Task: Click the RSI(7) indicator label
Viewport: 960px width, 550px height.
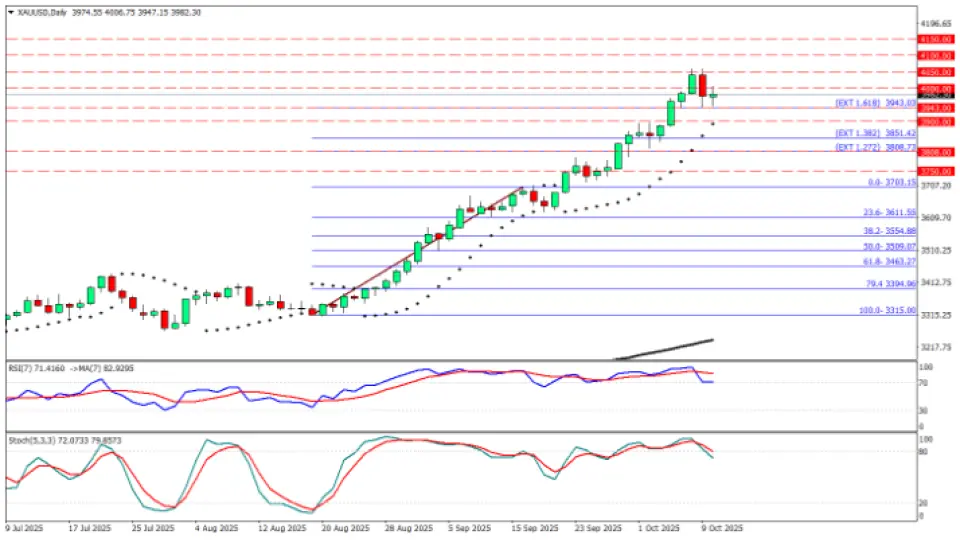Action: coord(22,369)
